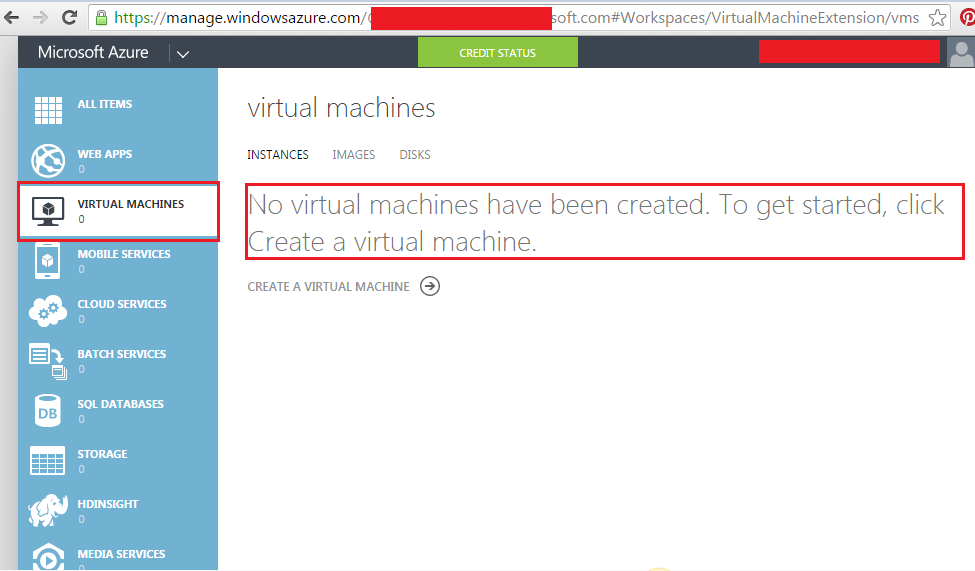Image resolution: width=975 pixels, height=571 pixels.
Task: Click the green padlock in the address bar
Action: (x=101, y=17)
